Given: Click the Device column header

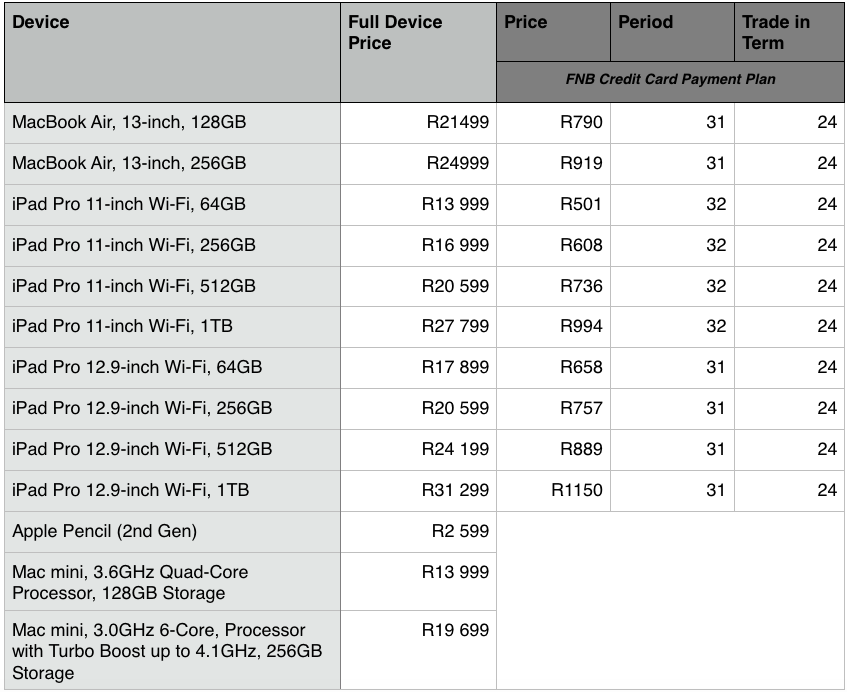Looking at the screenshot, I should coord(41,22).
